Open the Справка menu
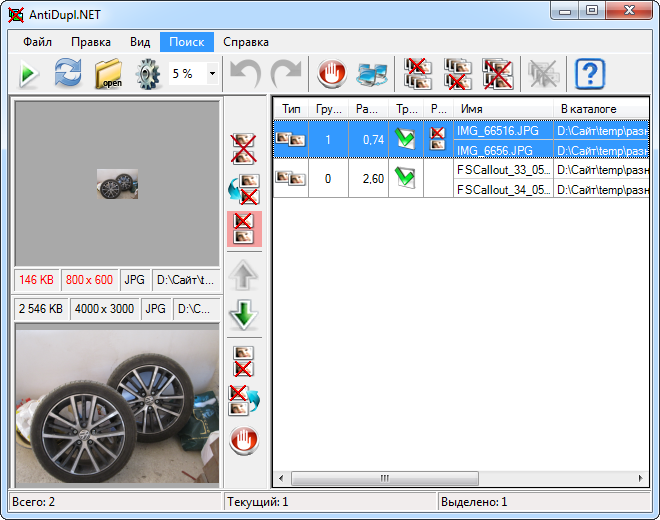The width and height of the screenshot is (660, 520). [246, 42]
